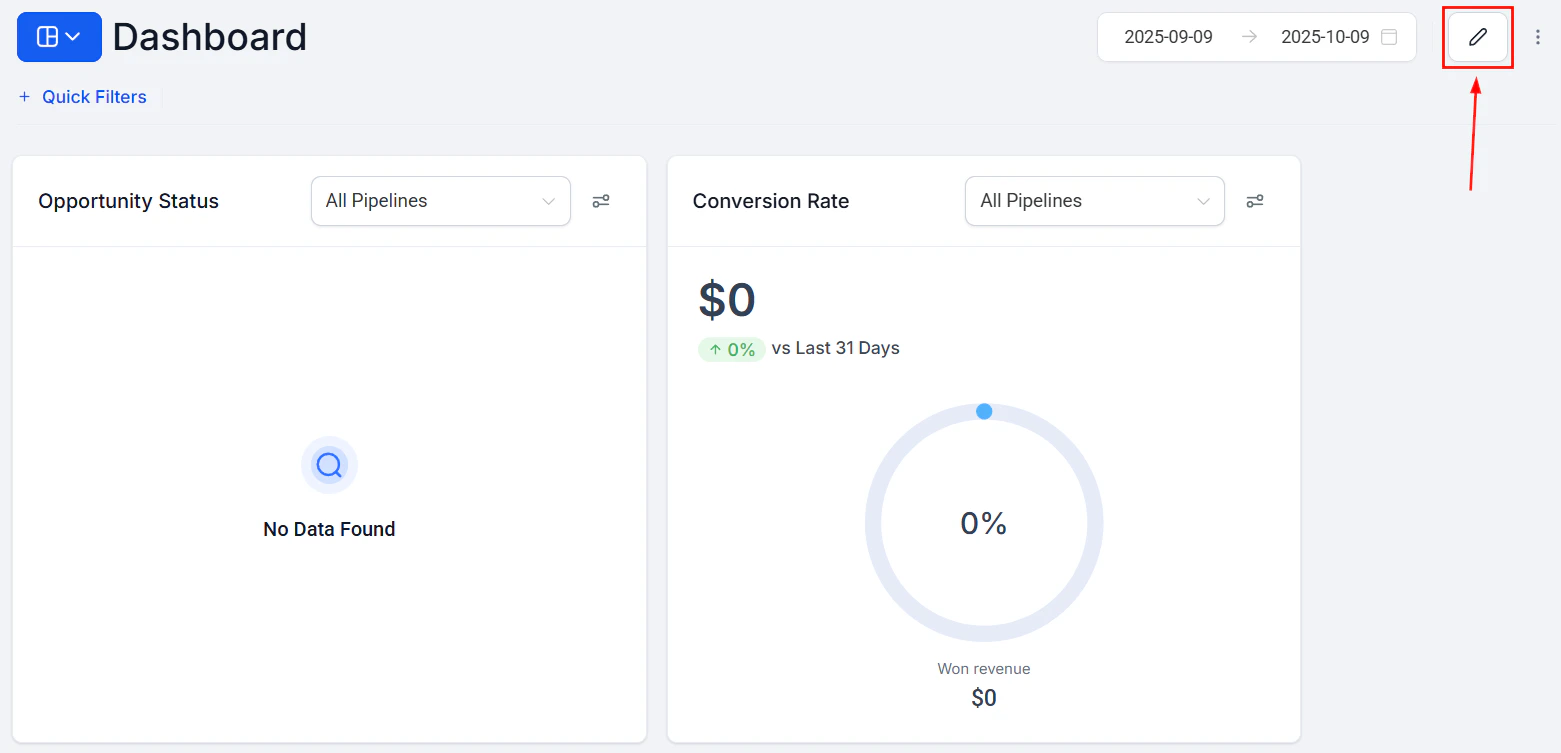Click the Dashboard title
Viewport: 1561px width, 753px height.
coord(209,37)
